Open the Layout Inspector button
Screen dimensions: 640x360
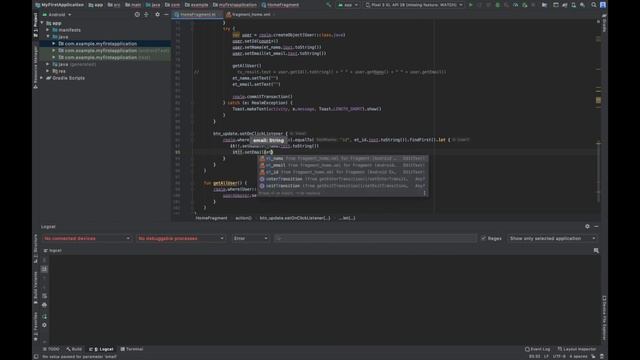[x=576, y=349]
